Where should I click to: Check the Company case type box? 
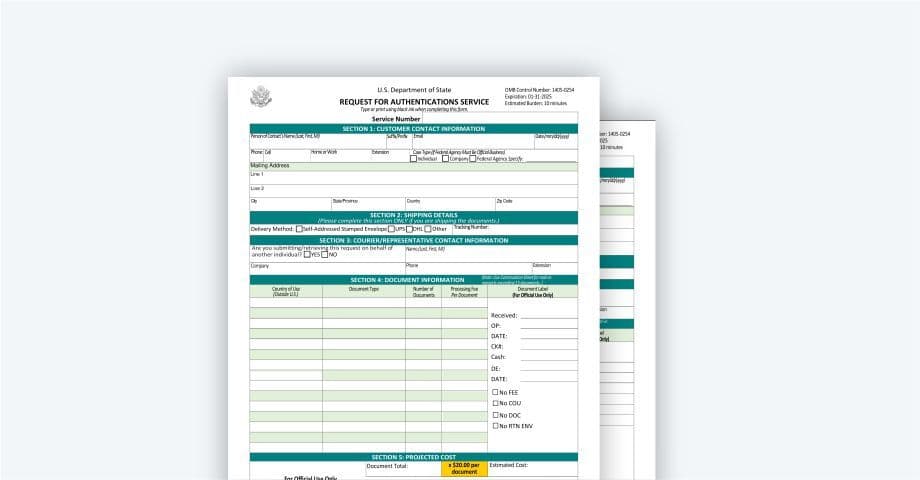tap(445, 158)
